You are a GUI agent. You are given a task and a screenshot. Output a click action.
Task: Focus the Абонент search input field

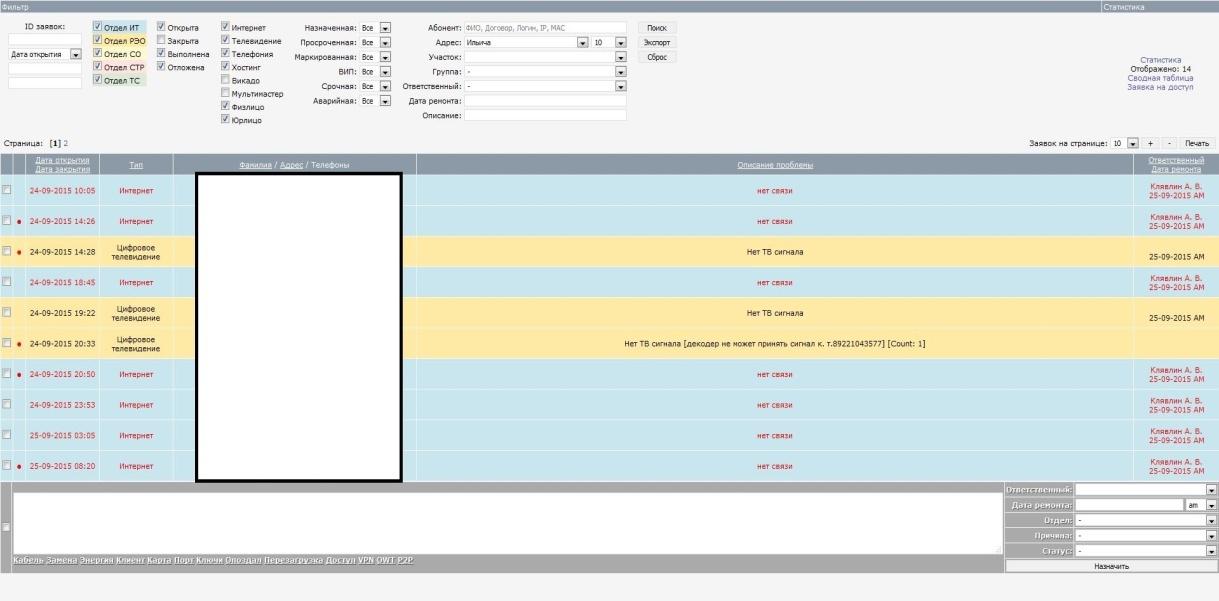[x=545, y=28]
